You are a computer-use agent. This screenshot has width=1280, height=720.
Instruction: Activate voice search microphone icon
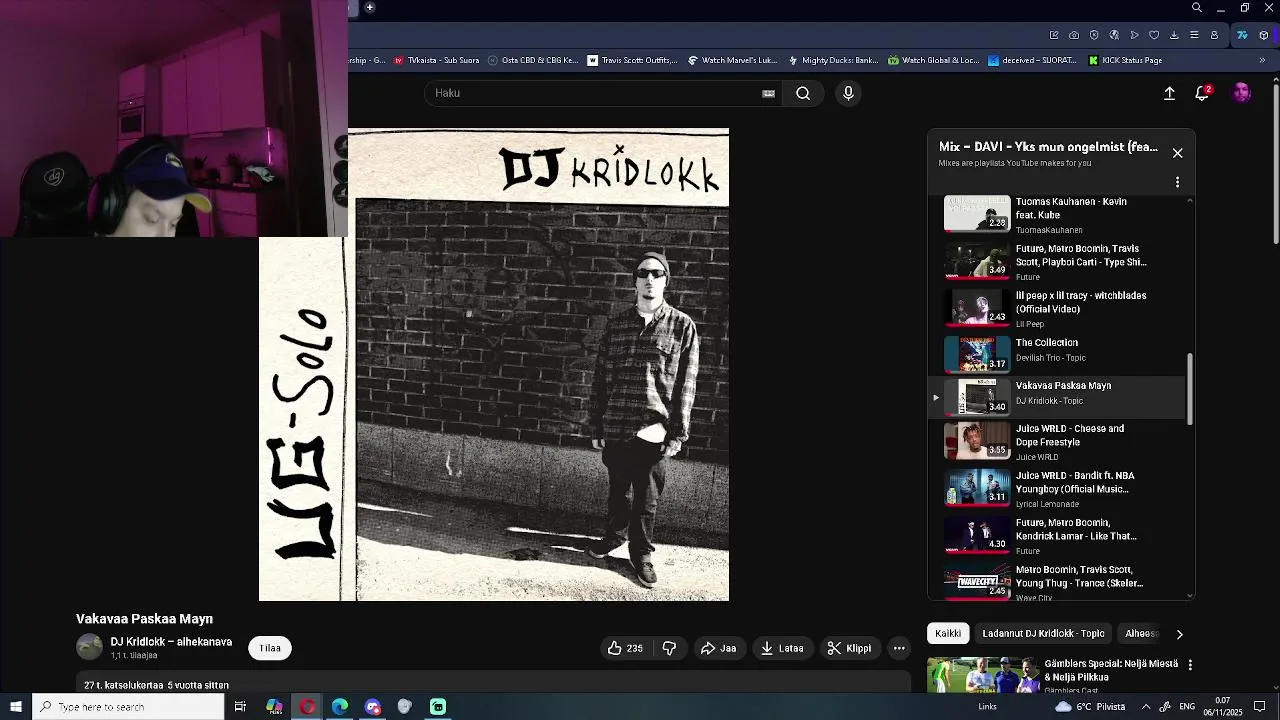pos(848,93)
